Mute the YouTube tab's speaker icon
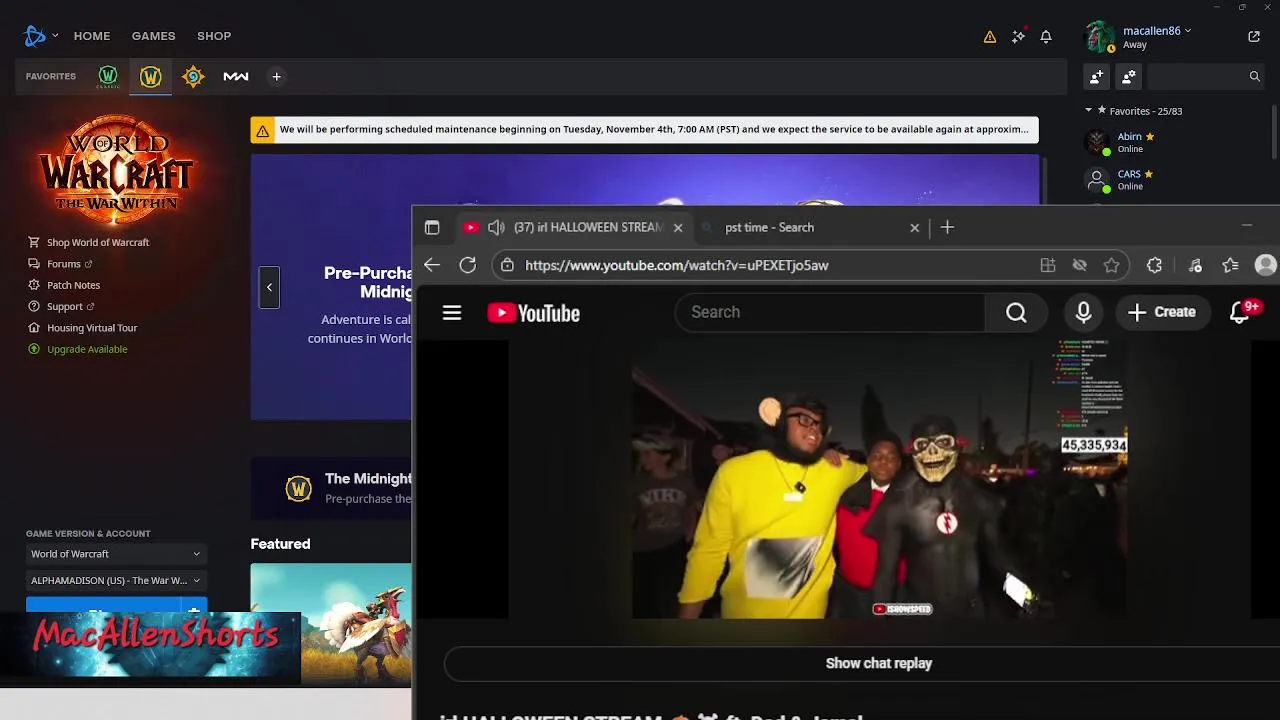Screen dimensions: 1280x720 (x=496, y=227)
